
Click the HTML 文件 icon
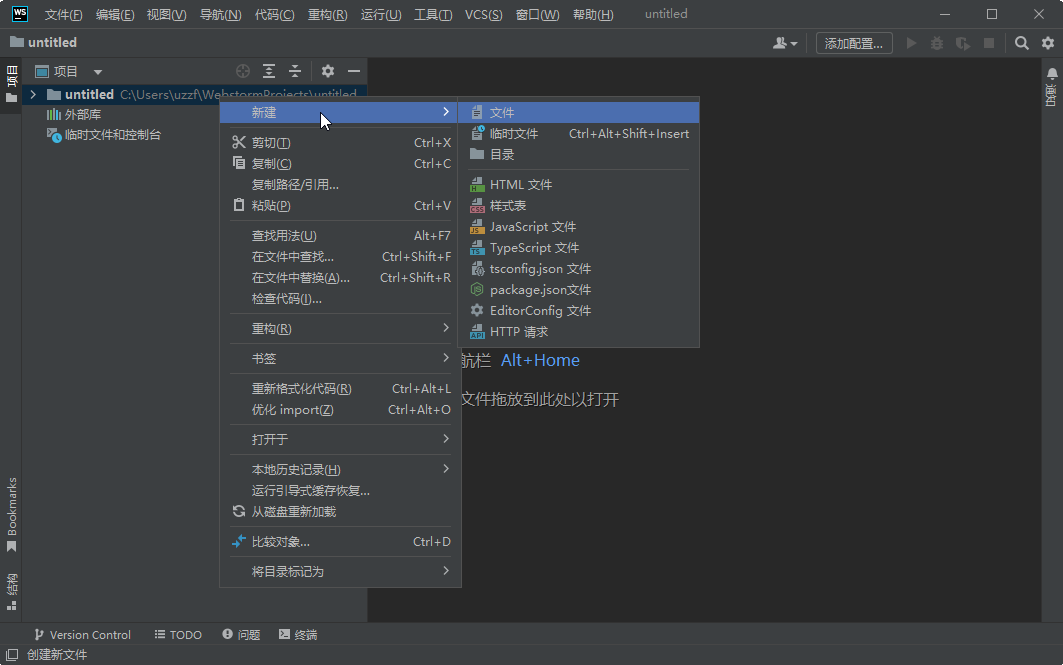(477, 184)
